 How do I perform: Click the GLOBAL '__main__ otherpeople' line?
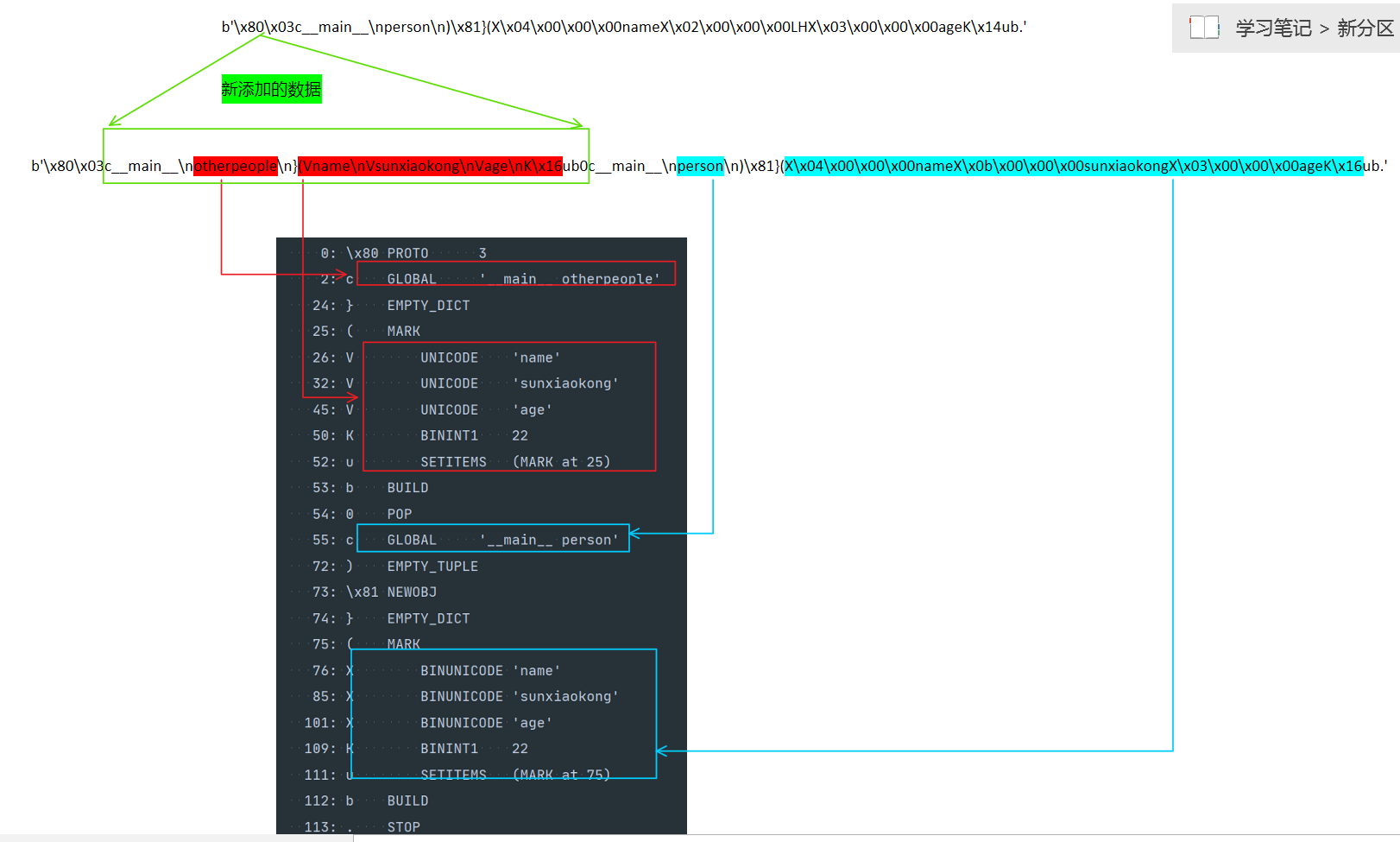tap(516, 279)
